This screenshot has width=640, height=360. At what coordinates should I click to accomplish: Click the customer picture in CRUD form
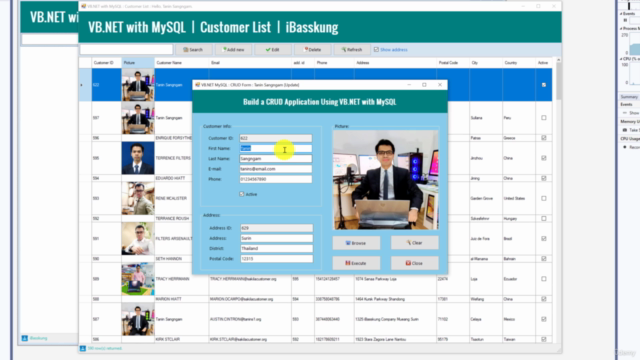pyautogui.click(x=386, y=180)
